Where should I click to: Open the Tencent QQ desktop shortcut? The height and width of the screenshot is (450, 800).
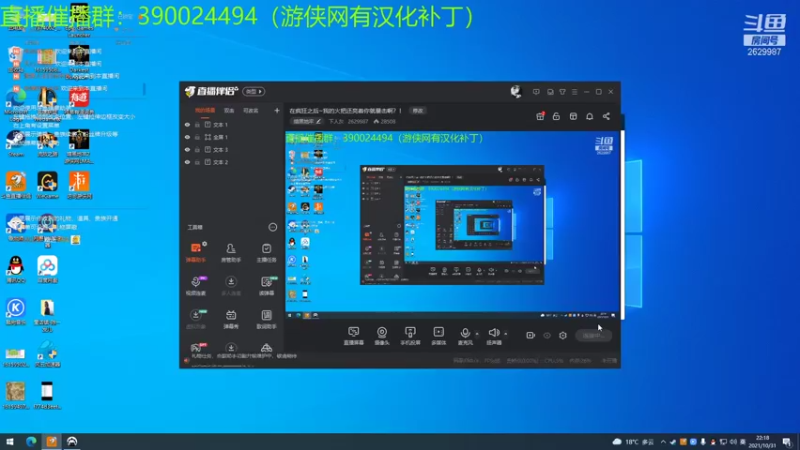(16, 270)
